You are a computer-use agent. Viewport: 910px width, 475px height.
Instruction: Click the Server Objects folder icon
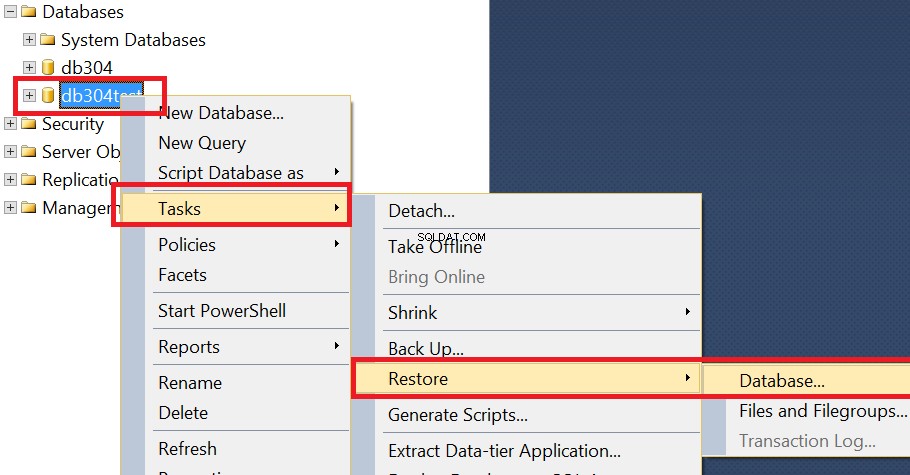coord(28,152)
